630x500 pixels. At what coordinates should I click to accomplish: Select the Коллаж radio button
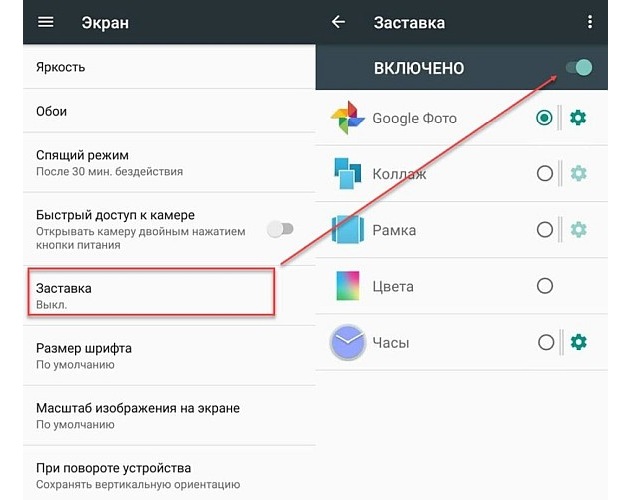[545, 174]
